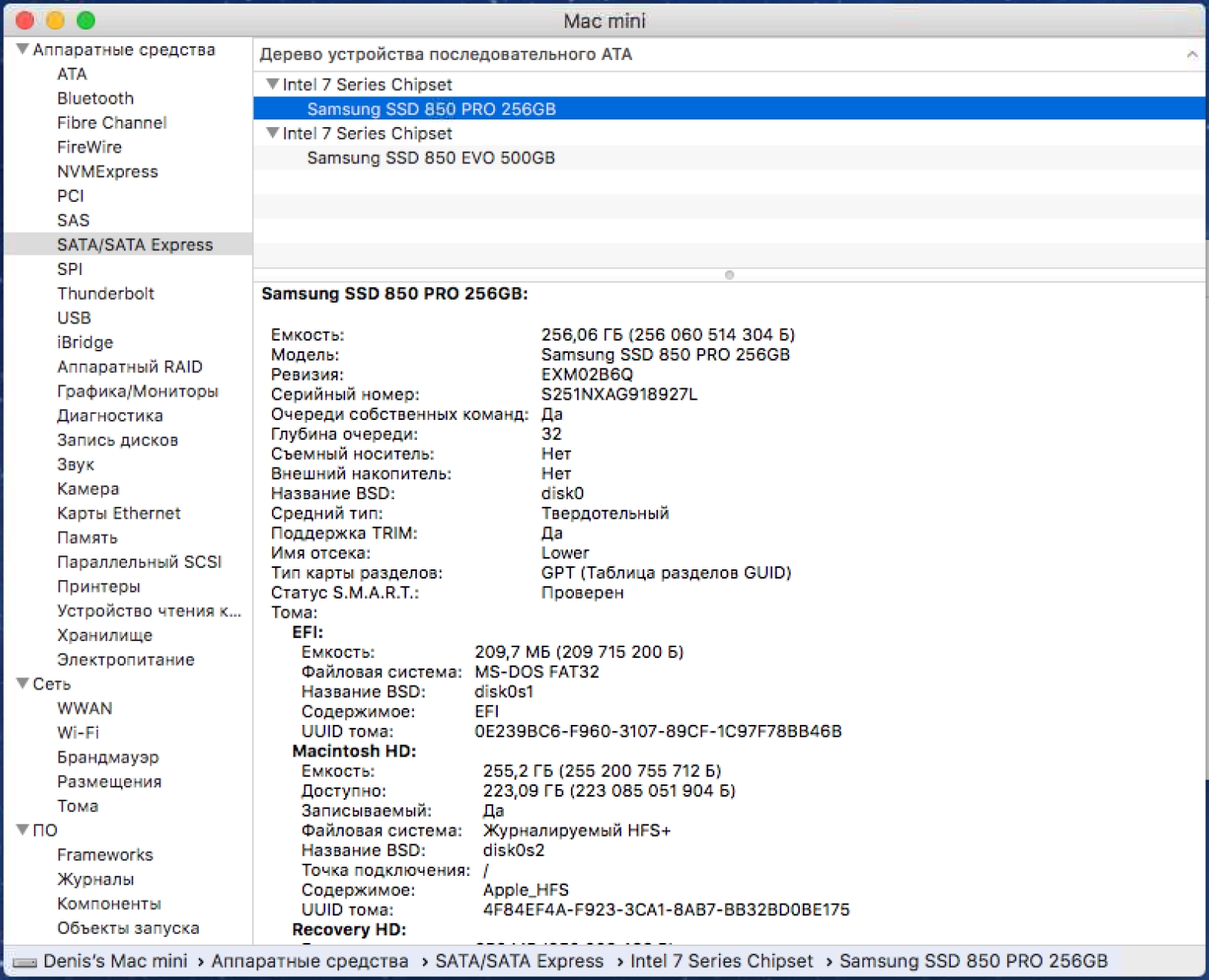Collapse the first Intel 7 Series Chipset node
1209x980 pixels.
[x=272, y=84]
